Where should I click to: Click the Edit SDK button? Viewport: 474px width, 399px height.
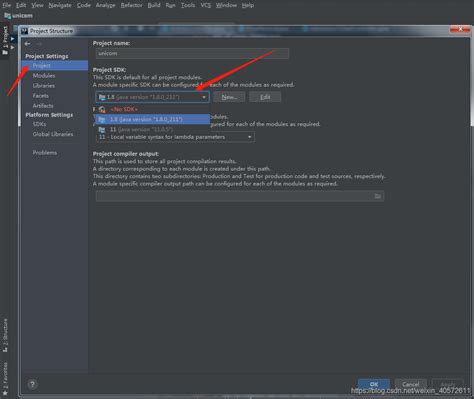pyautogui.click(x=265, y=97)
